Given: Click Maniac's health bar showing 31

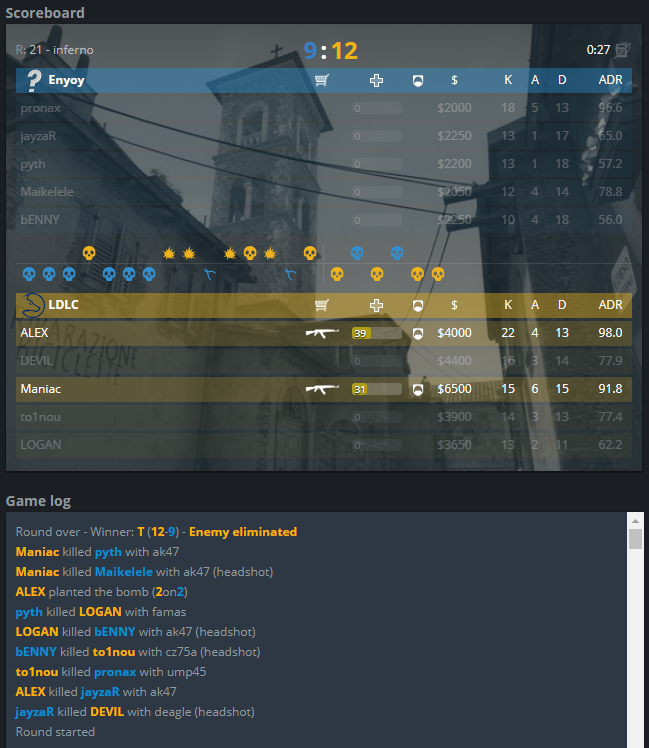Looking at the screenshot, I should (x=377, y=389).
